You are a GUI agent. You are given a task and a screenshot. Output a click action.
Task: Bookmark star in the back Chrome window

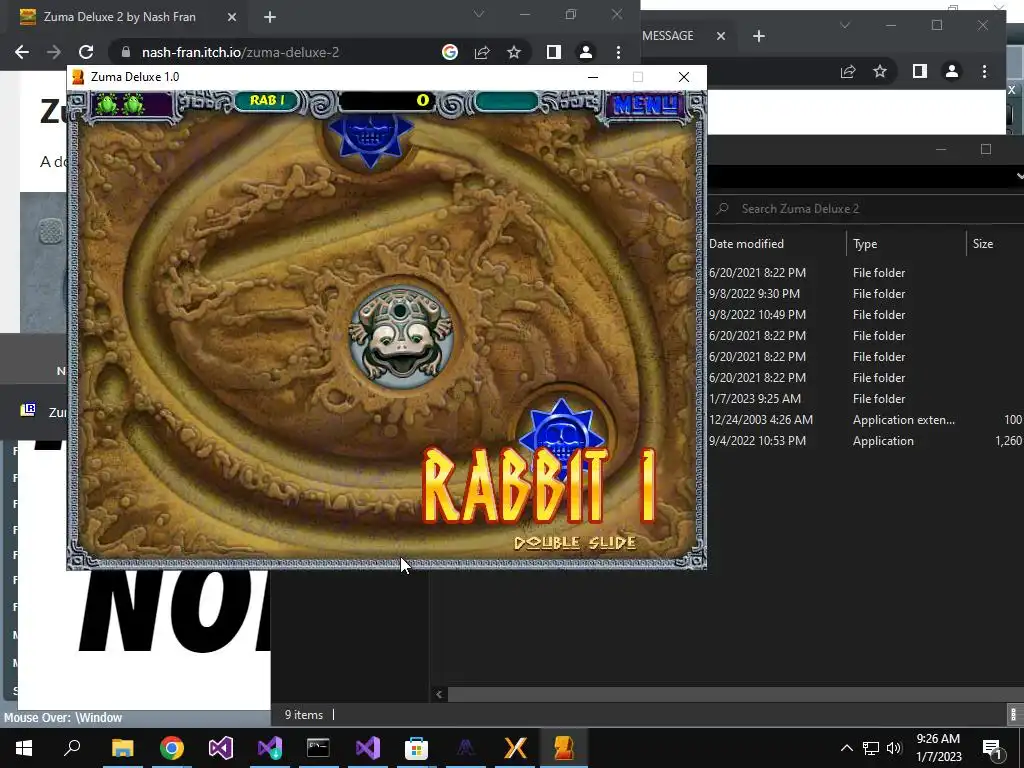click(x=880, y=71)
